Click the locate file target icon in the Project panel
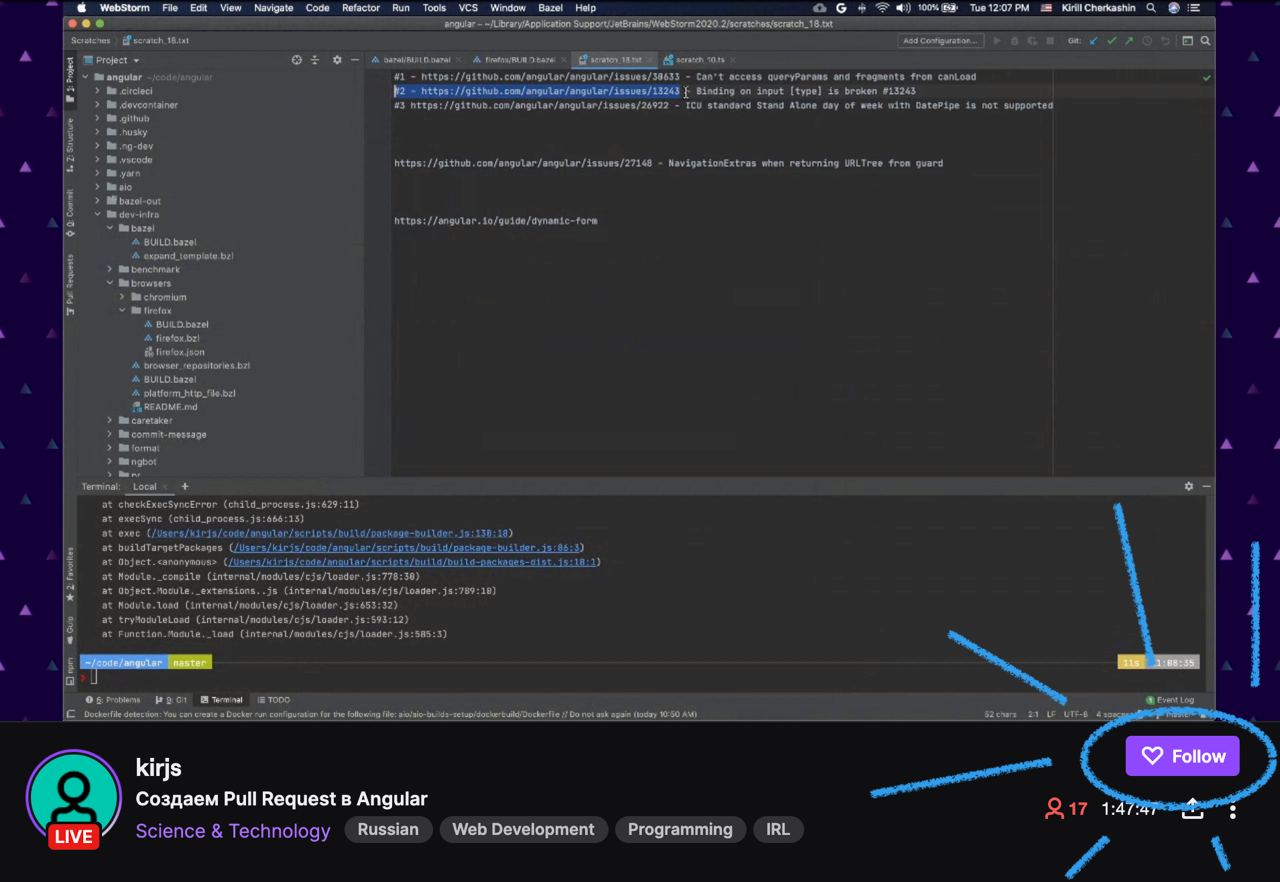Image resolution: width=1280 pixels, height=882 pixels. point(297,60)
